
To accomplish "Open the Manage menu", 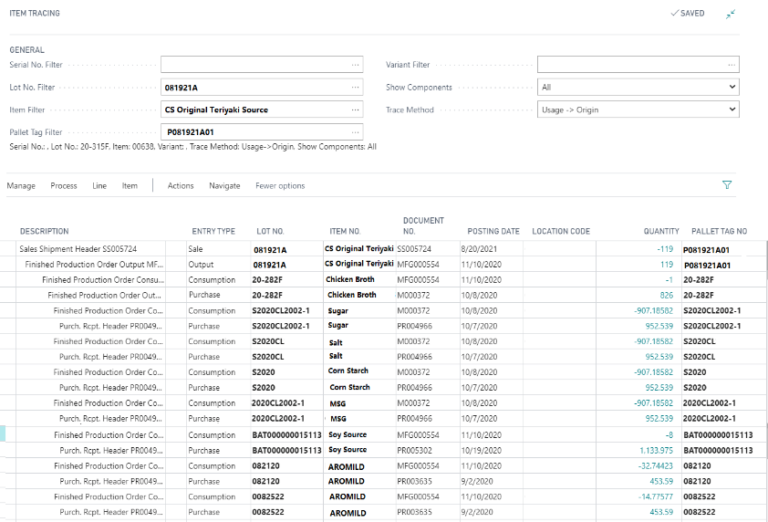I will point(21,186).
